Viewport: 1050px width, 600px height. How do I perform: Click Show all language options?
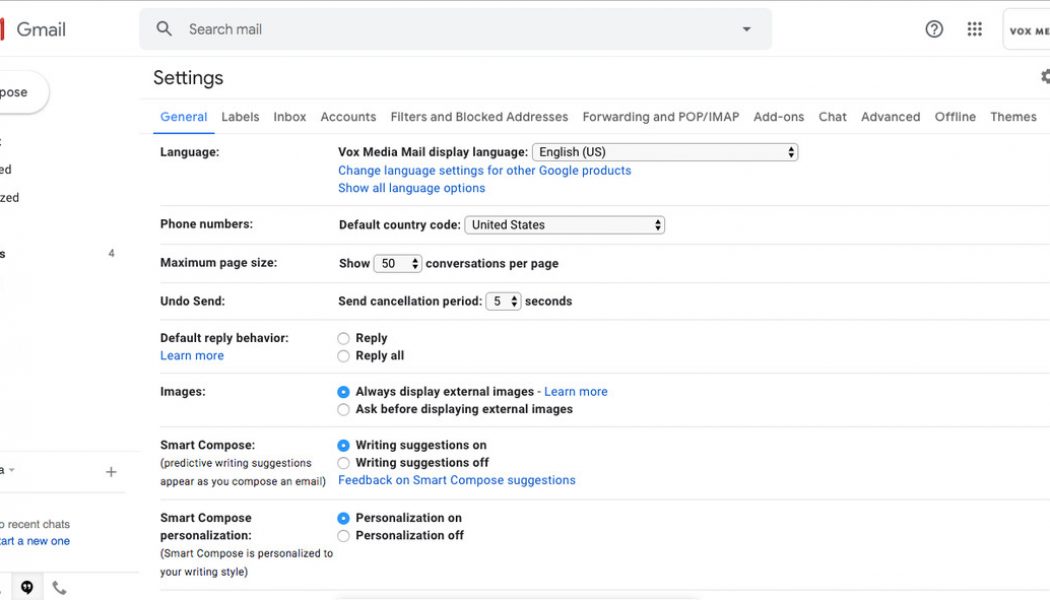pos(410,187)
